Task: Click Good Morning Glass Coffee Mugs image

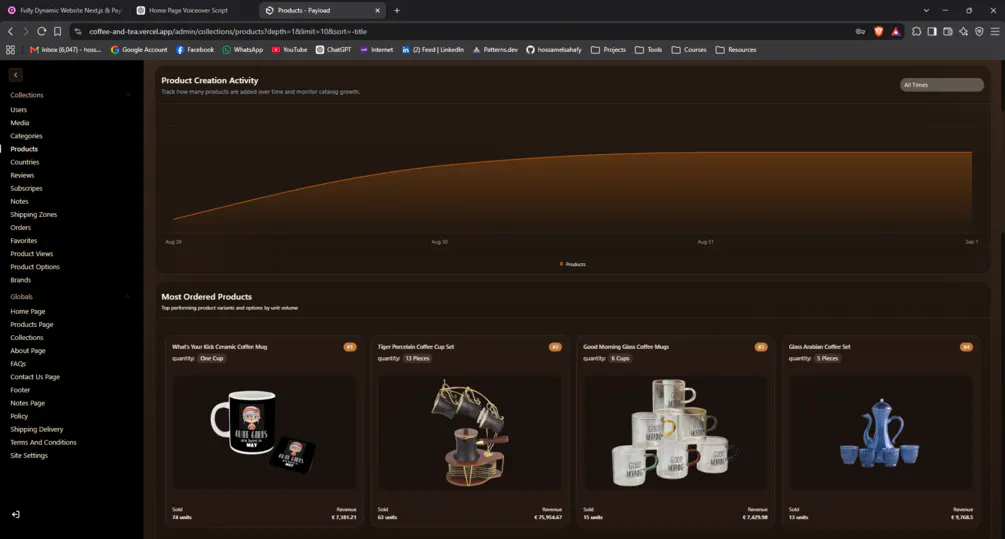Action: click(x=675, y=432)
